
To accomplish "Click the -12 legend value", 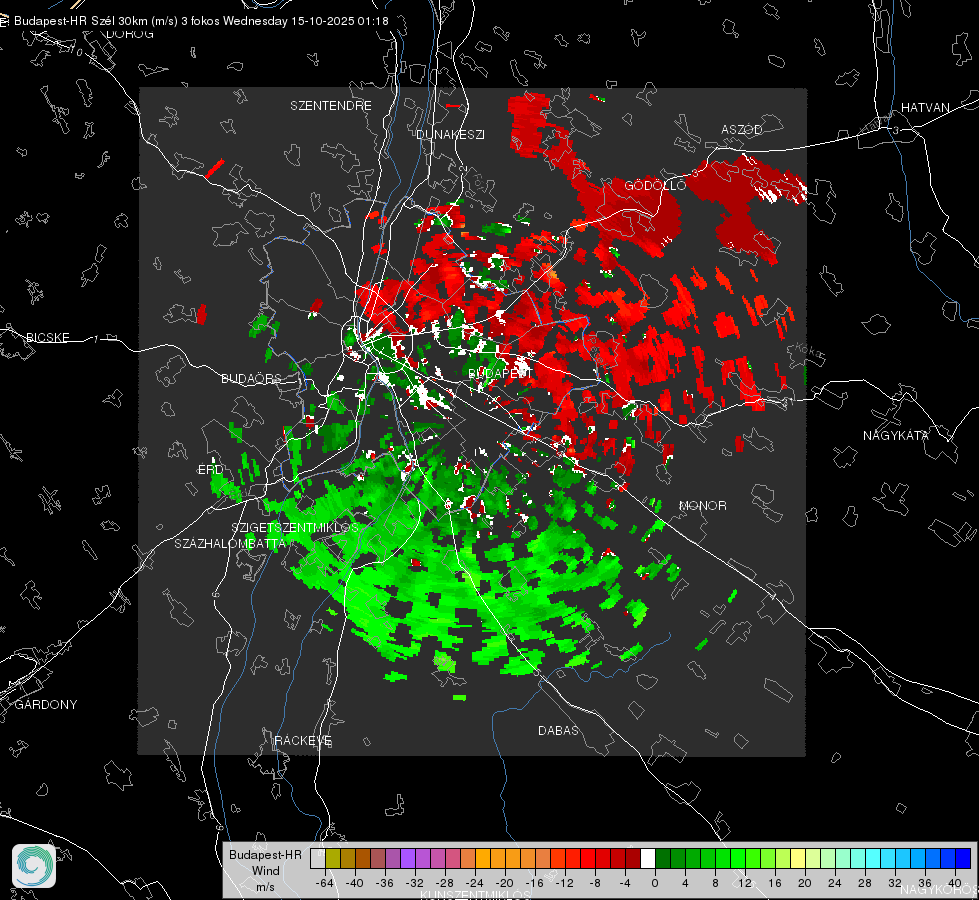I will click(x=564, y=883).
